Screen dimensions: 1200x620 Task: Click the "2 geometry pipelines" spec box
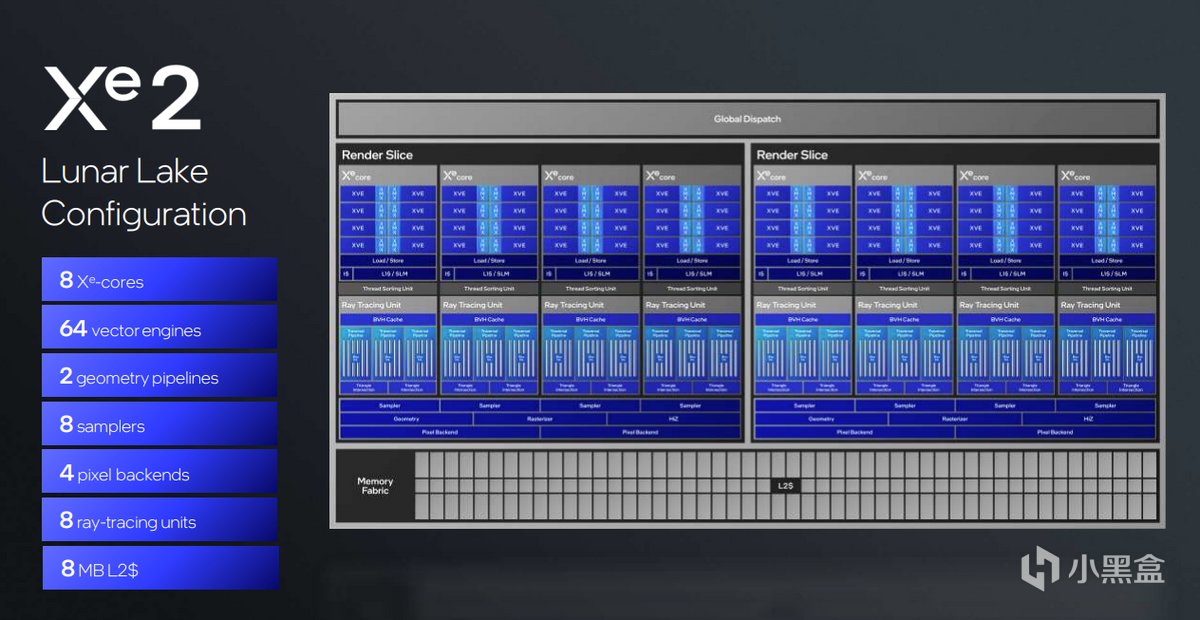point(159,376)
